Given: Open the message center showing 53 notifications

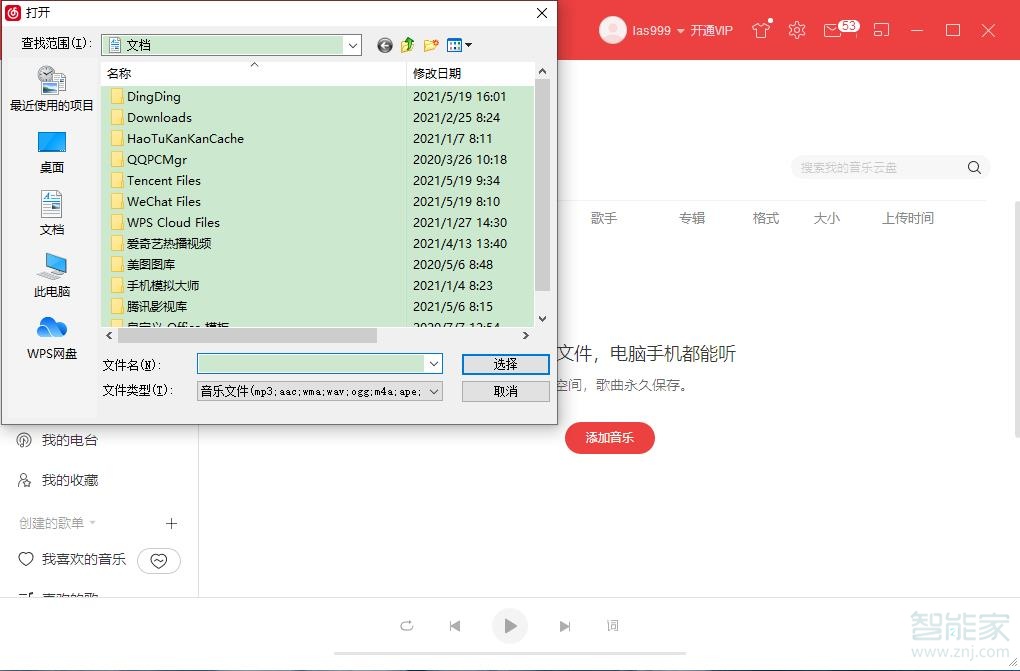Looking at the screenshot, I should (x=833, y=30).
